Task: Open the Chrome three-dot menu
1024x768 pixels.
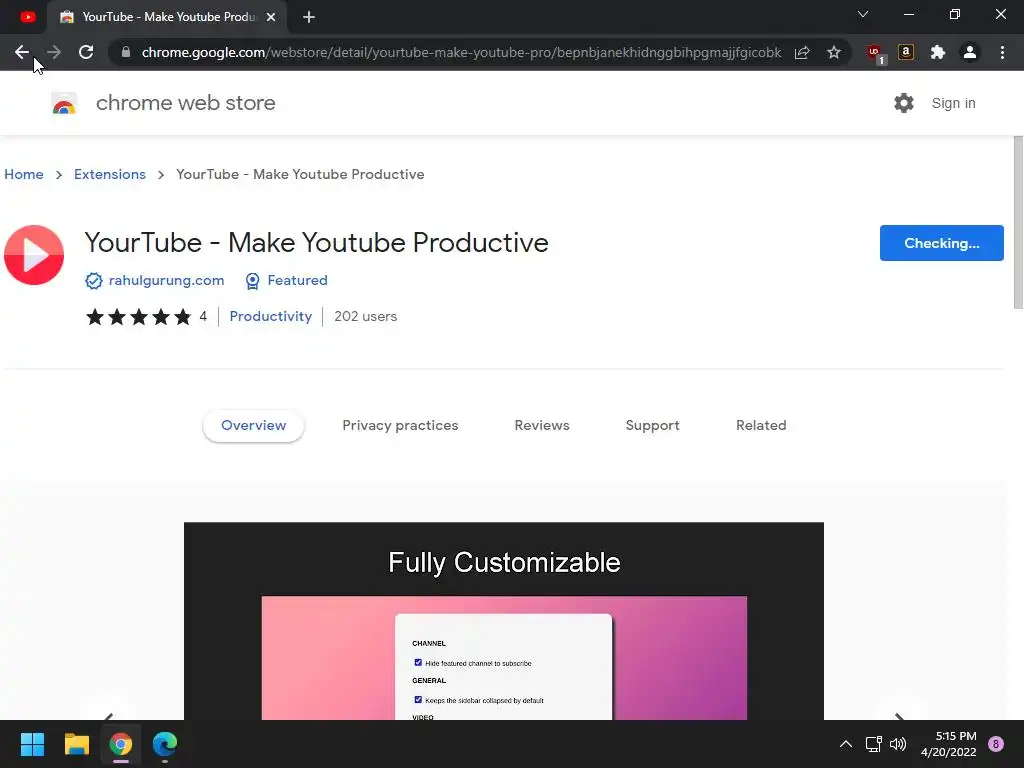Action: [x=1002, y=52]
